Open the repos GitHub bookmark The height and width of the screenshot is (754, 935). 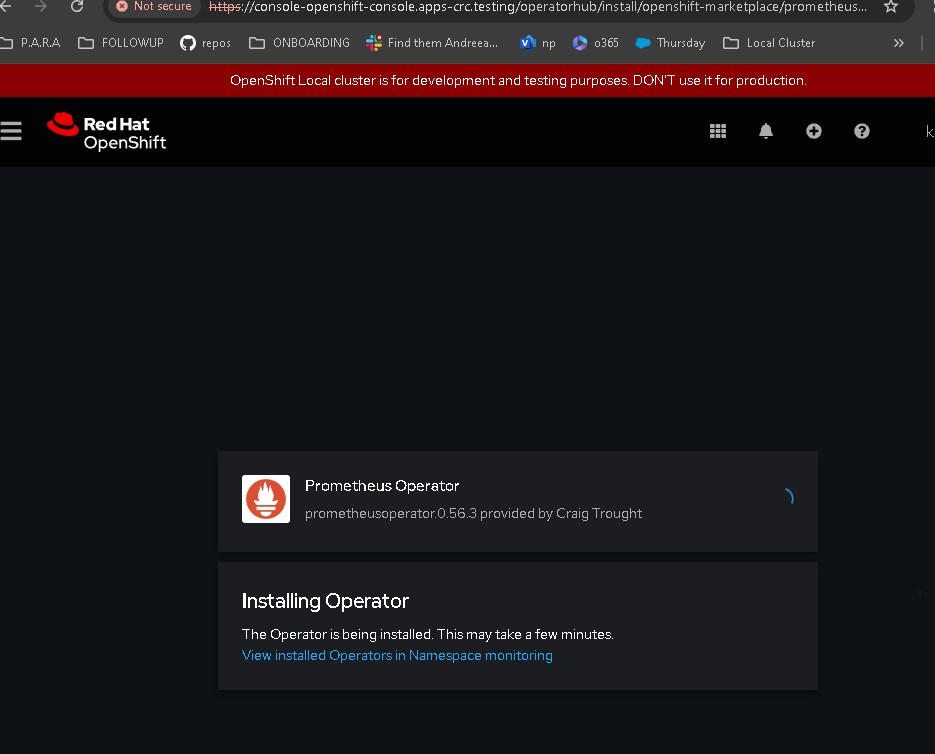click(x=205, y=43)
